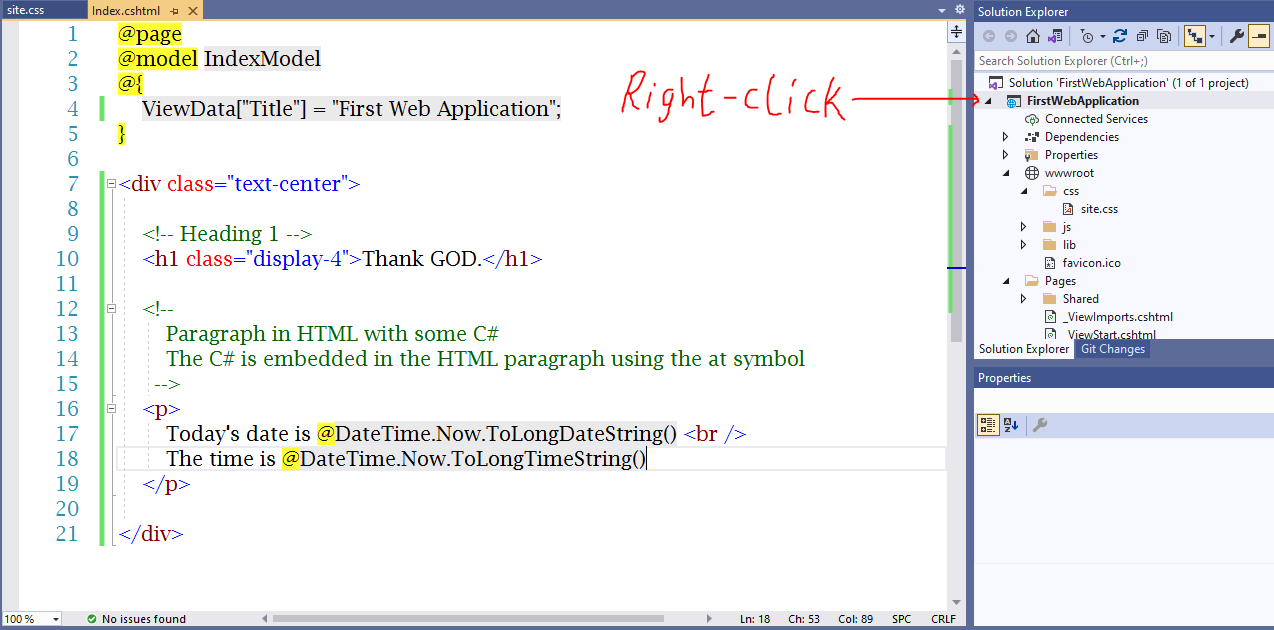Expand the js folder arrow
This screenshot has width=1274, height=630.
[x=1024, y=227]
